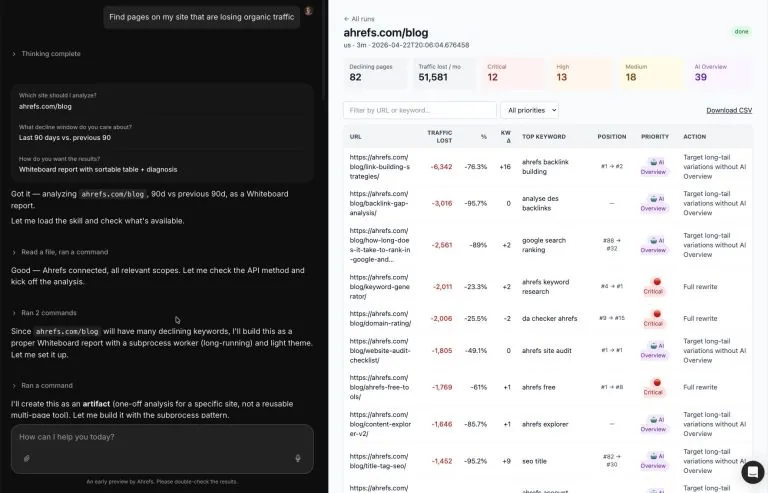The height and width of the screenshot is (493, 768).
Task: Click the Critical badge for keyword-generator row
Action: (x=653, y=287)
